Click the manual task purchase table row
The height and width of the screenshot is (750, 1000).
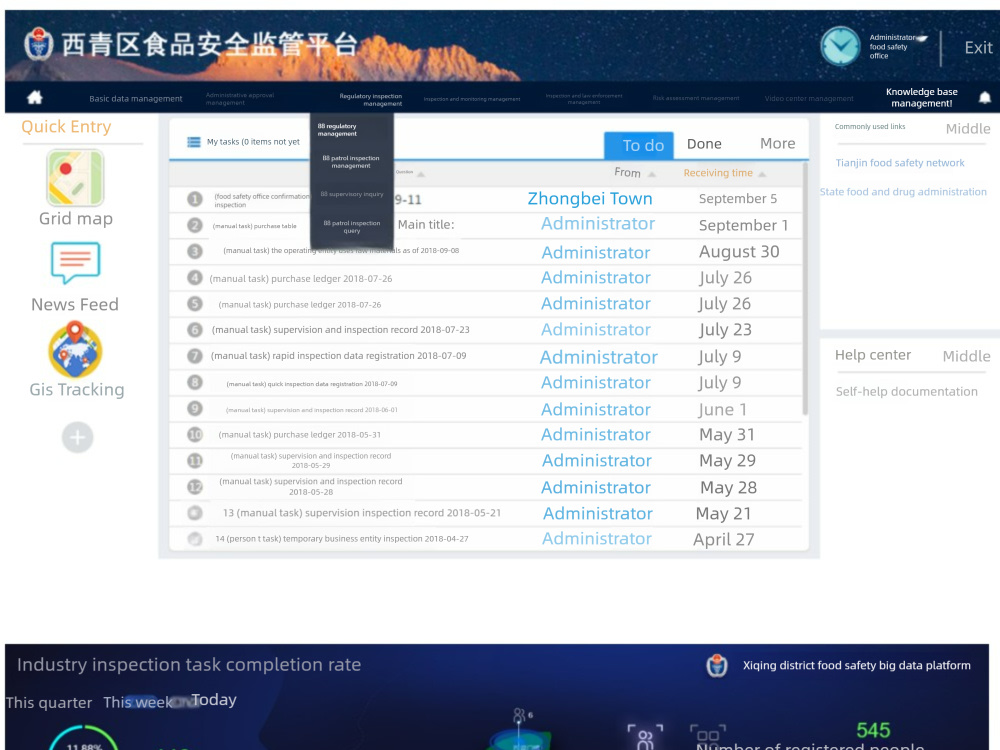coord(254,226)
